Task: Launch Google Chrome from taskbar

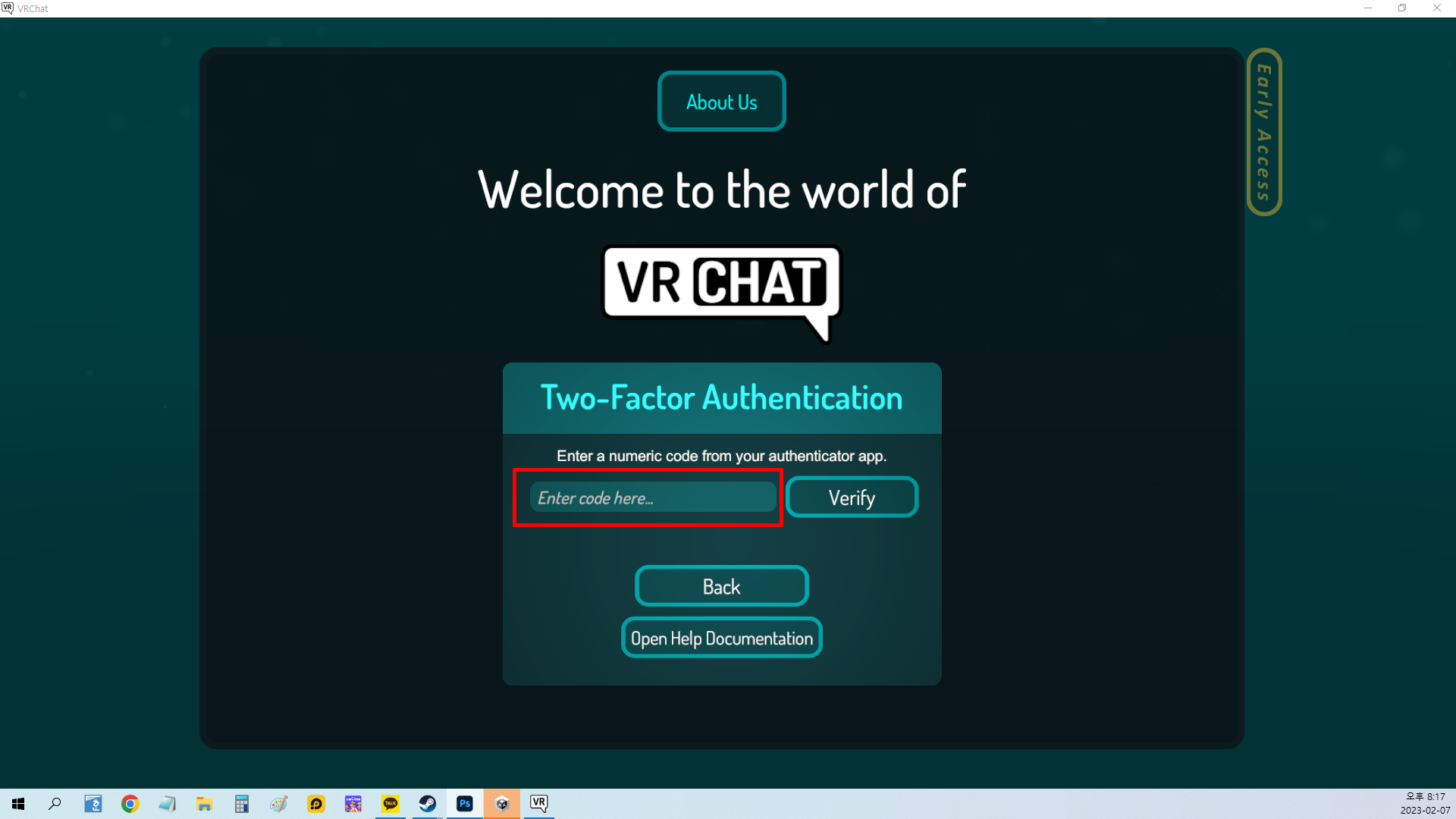Action: [130, 804]
